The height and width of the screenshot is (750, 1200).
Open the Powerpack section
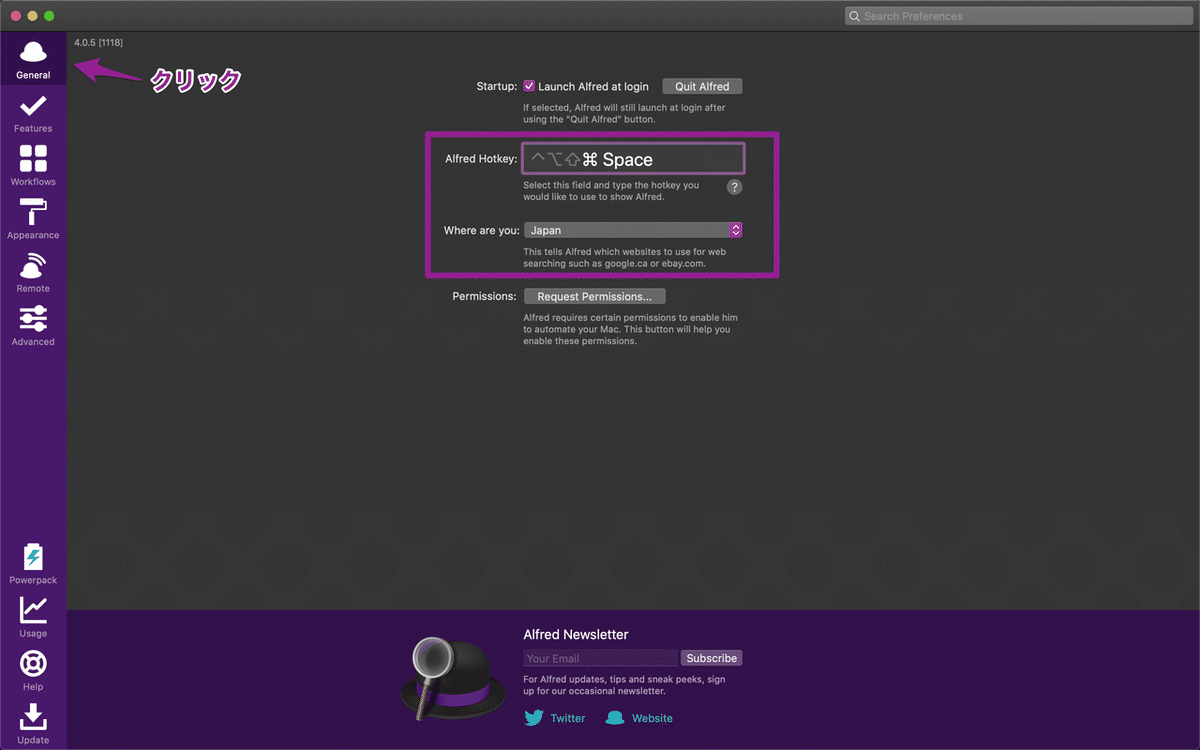[x=33, y=564]
